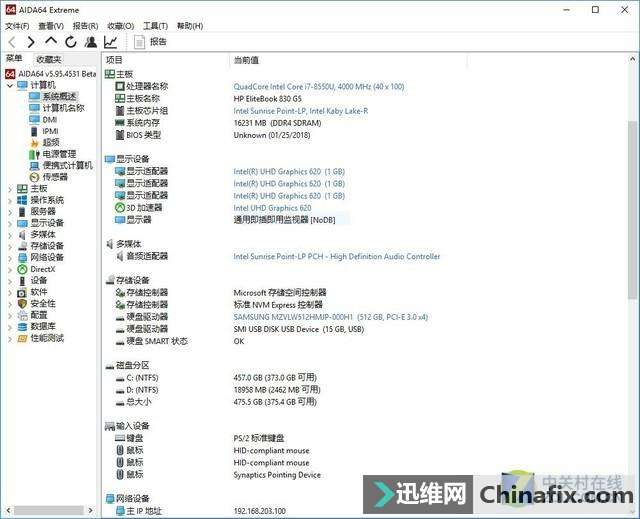
Task: Expand the 多媒体 tree node
Action: (10, 235)
